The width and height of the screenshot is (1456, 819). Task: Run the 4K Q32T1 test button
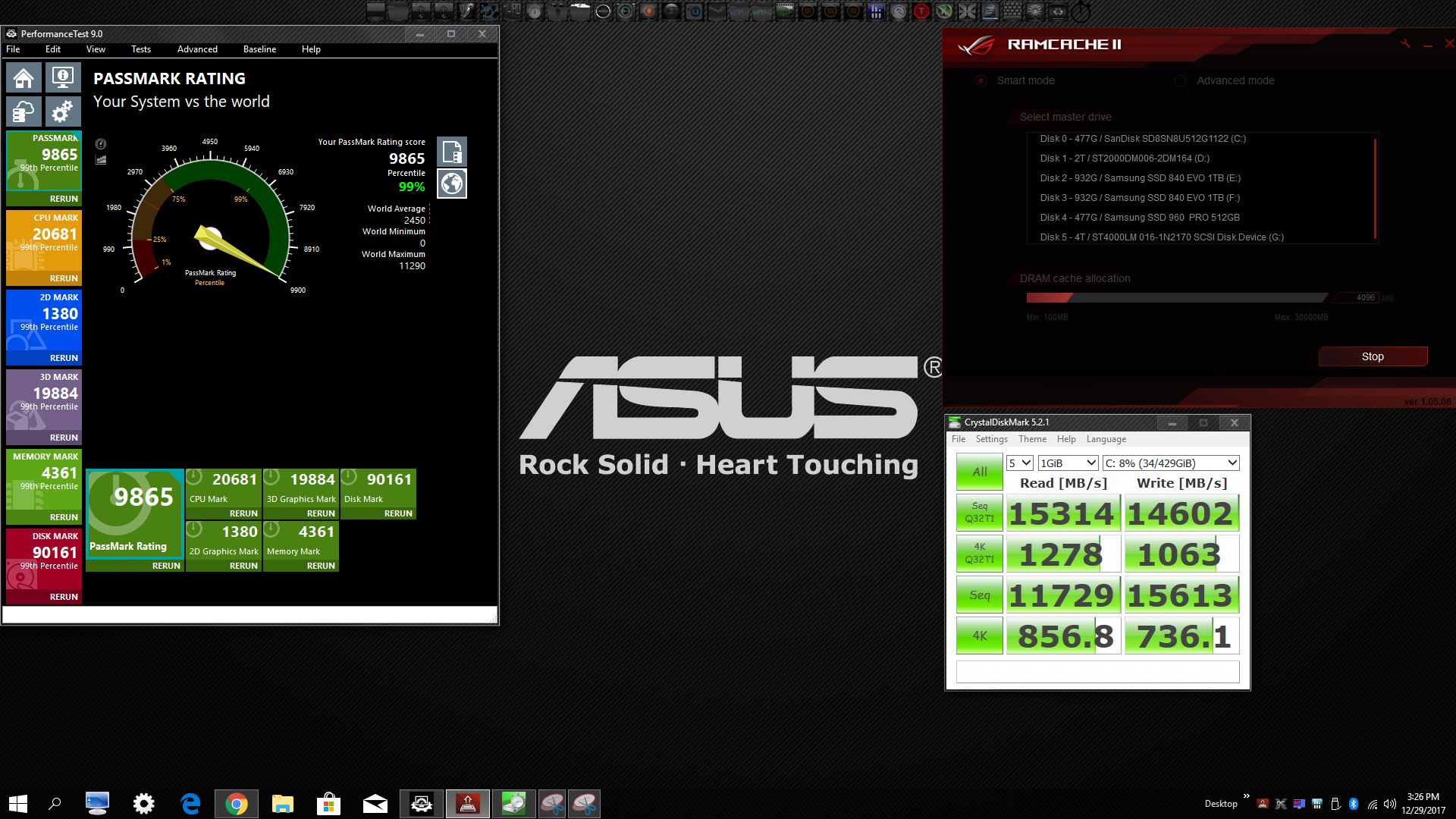(980, 554)
